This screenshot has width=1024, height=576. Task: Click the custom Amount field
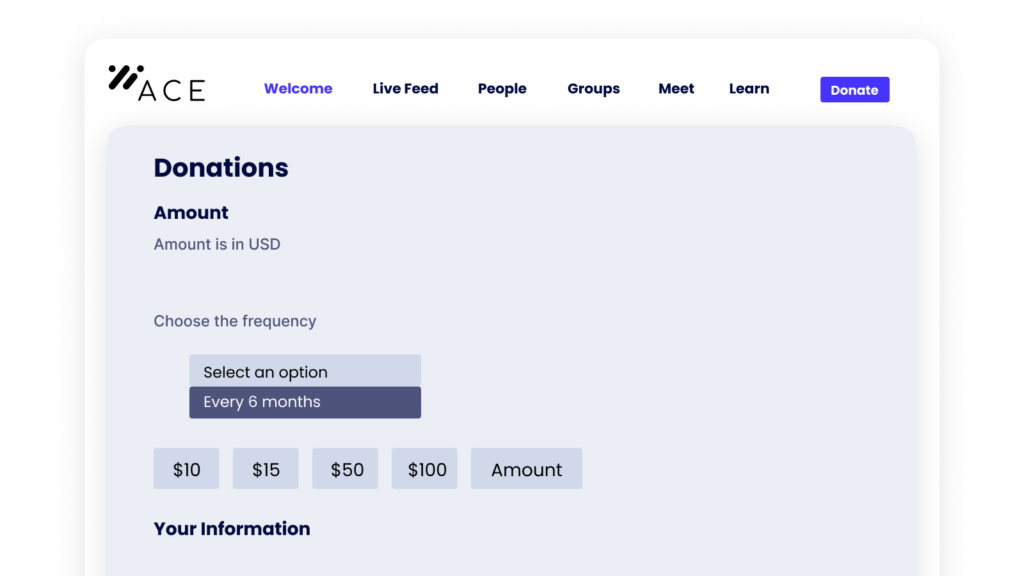(527, 469)
